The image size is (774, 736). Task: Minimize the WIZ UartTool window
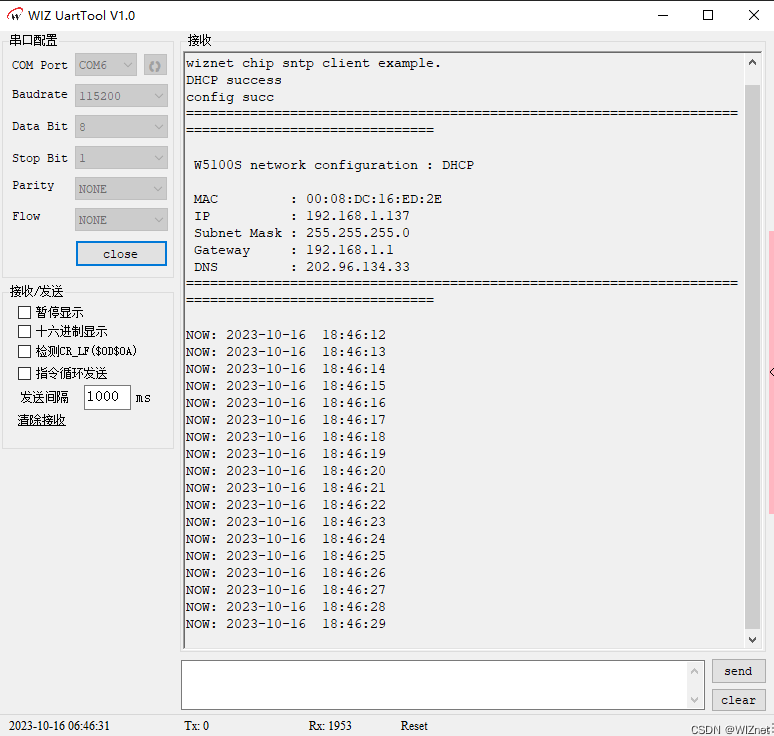[x=663, y=15]
